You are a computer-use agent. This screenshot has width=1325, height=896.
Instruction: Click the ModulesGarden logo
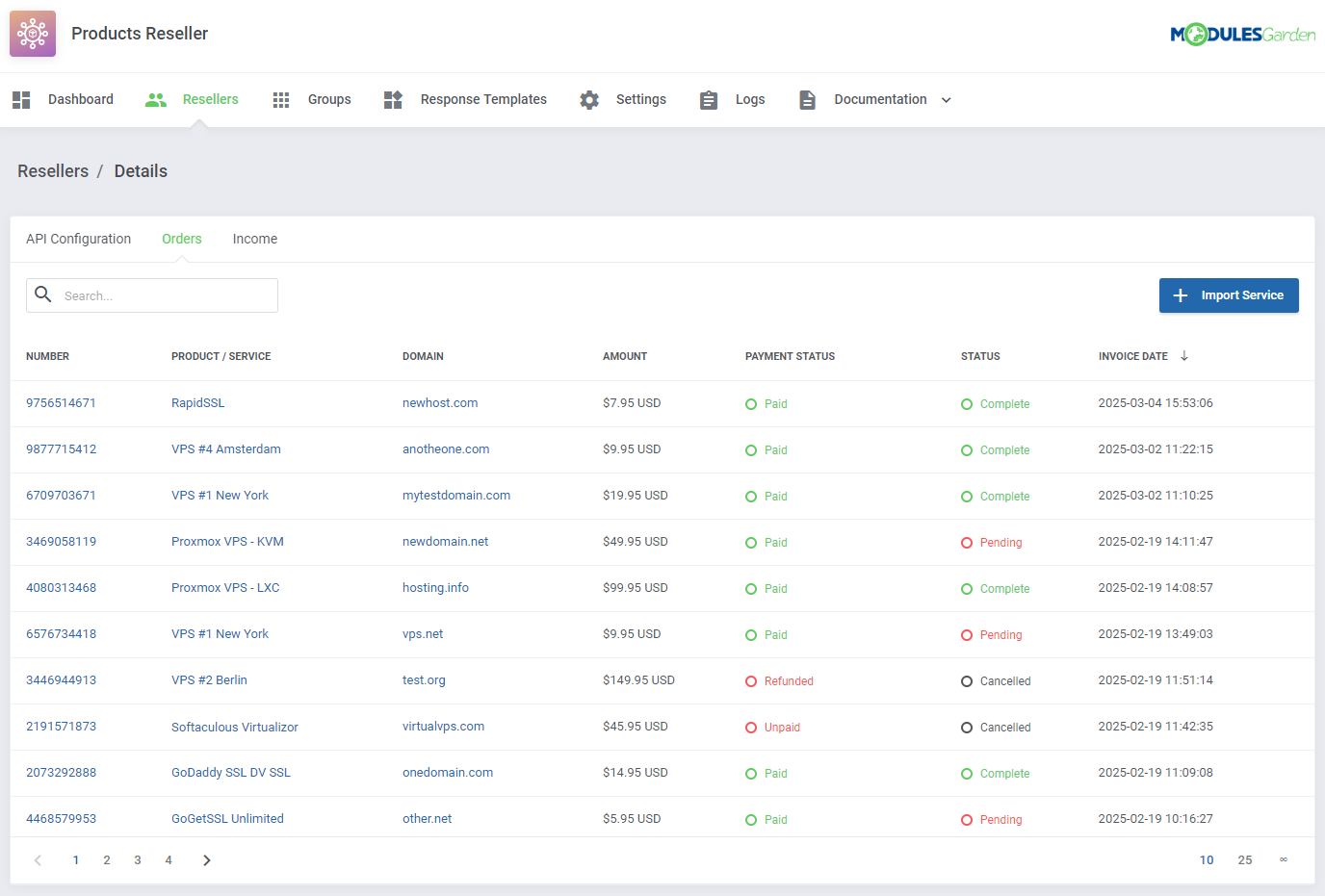(x=1242, y=34)
